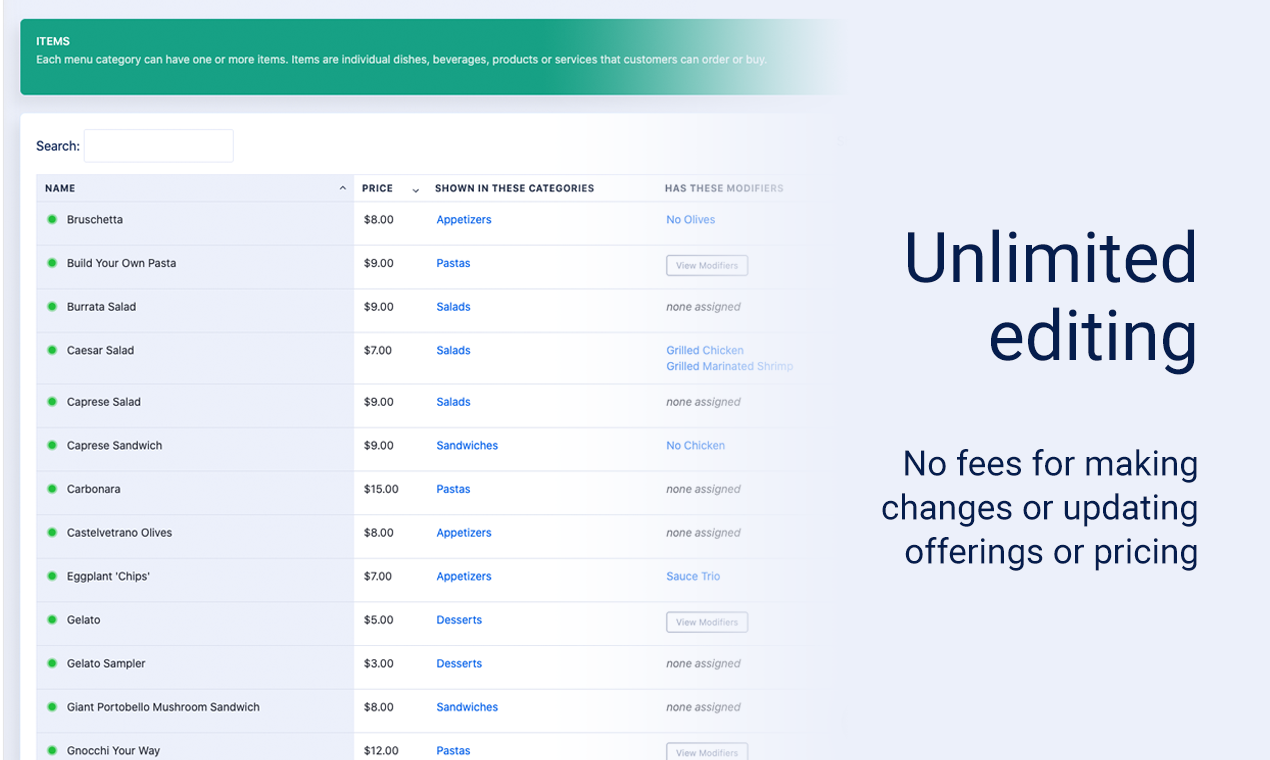The height and width of the screenshot is (760, 1270).
Task: Select the Bruschetta item name
Action: [x=95, y=220]
